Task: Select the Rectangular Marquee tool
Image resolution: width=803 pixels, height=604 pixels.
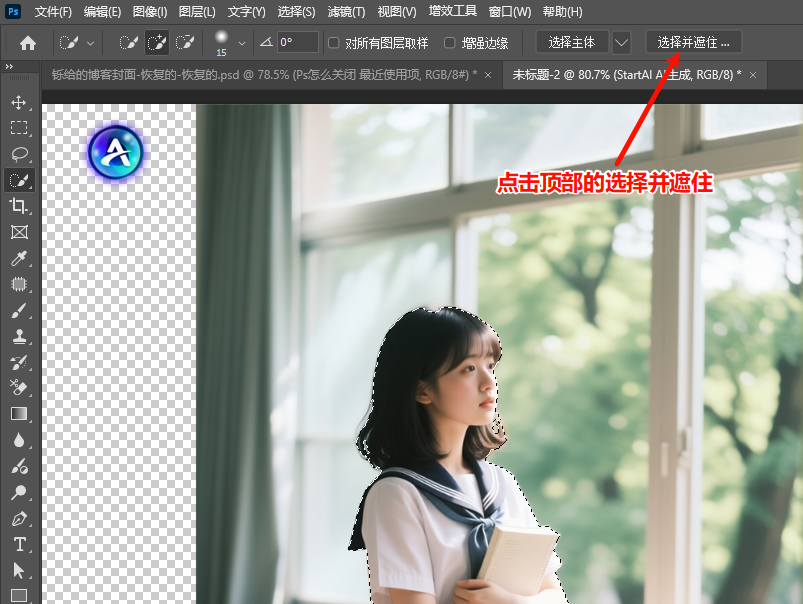Action: point(19,128)
